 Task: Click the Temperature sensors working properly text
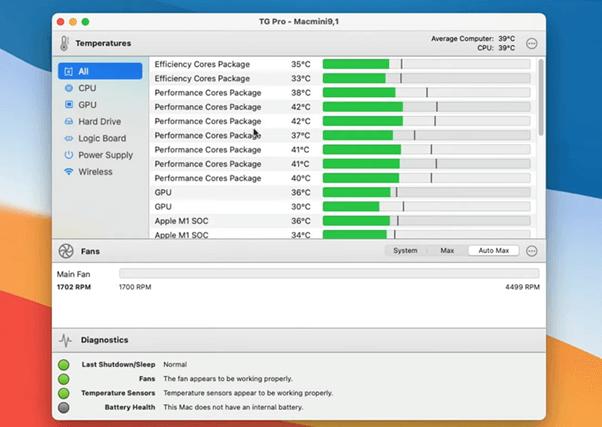coord(248,393)
